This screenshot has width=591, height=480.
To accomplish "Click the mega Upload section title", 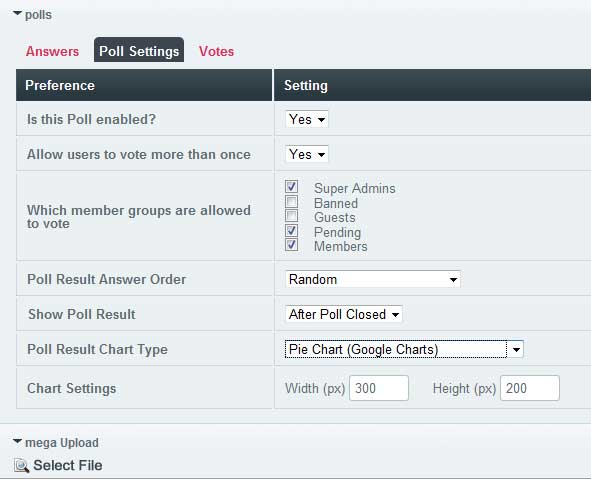I will click(x=62, y=443).
